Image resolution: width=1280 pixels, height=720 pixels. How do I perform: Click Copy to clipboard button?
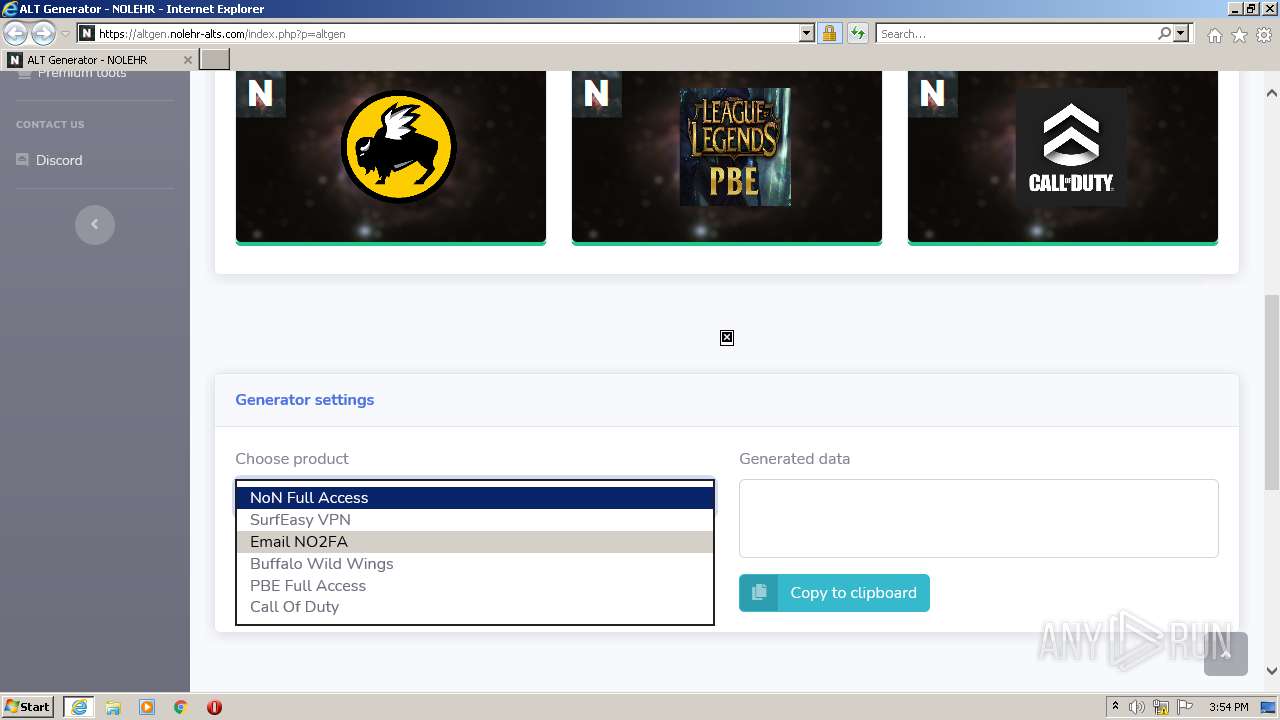click(x=834, y=592)
